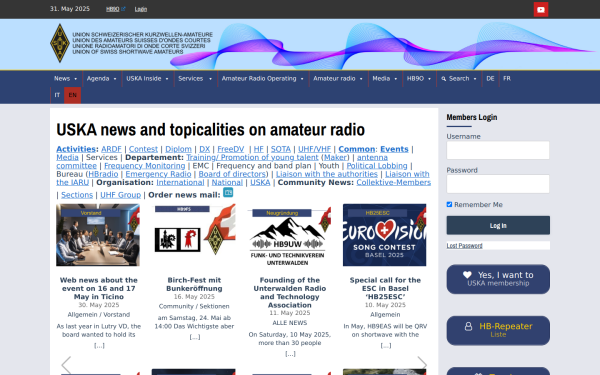Viewport: 600px width, 375px height.
Task: Open the FreeDV category link
Action: click(231, 149)
